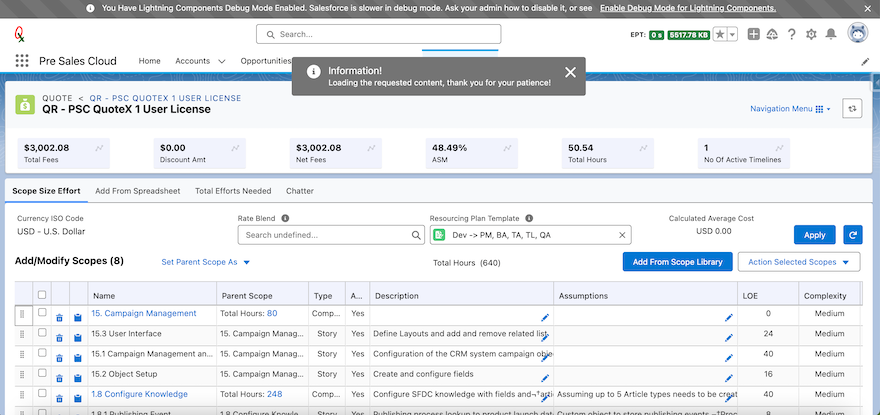
Task: Click the Net Fees $3,002.08 tile
Action: point(336,153)
